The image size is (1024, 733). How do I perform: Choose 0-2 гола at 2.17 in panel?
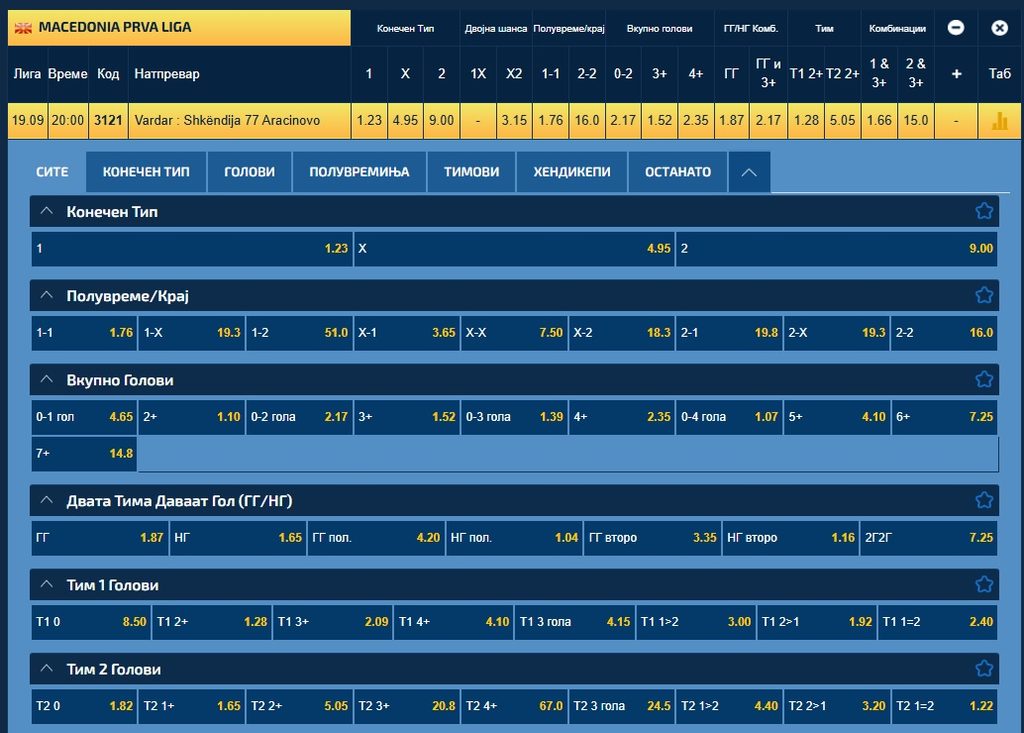click(299, 417)
